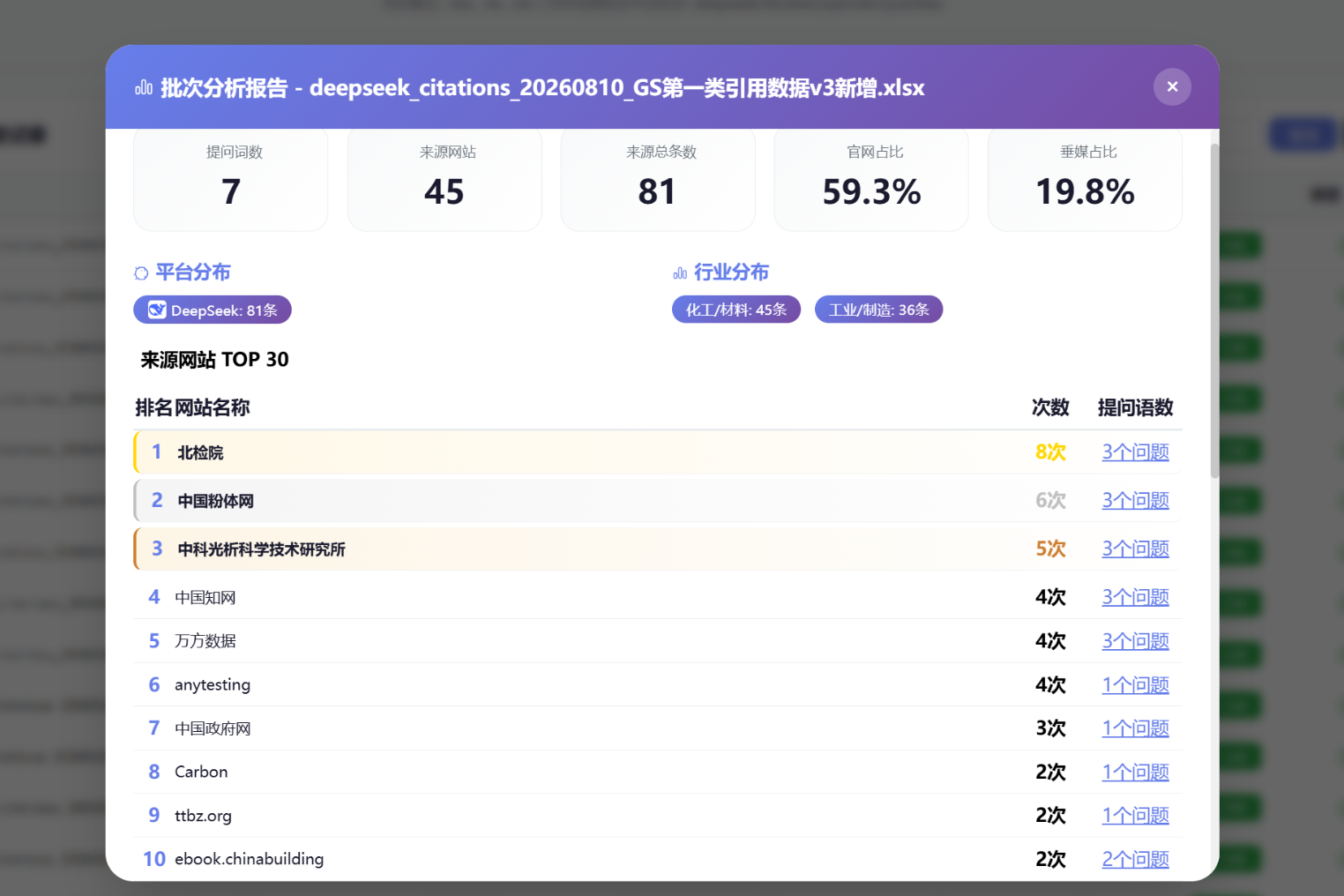This screenshot has width=1344, height=896.
Task: Open the 3个问题 link for 北检院
Action: click(1135, 452)
